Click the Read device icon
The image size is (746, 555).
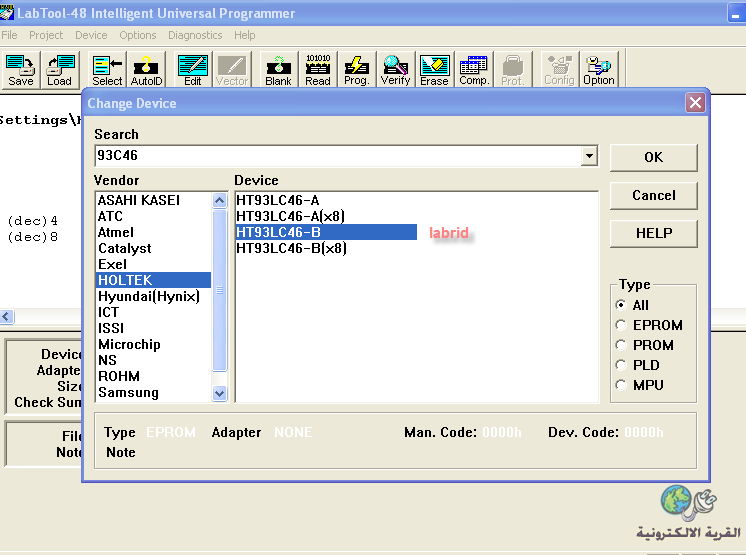click(318, 69)
